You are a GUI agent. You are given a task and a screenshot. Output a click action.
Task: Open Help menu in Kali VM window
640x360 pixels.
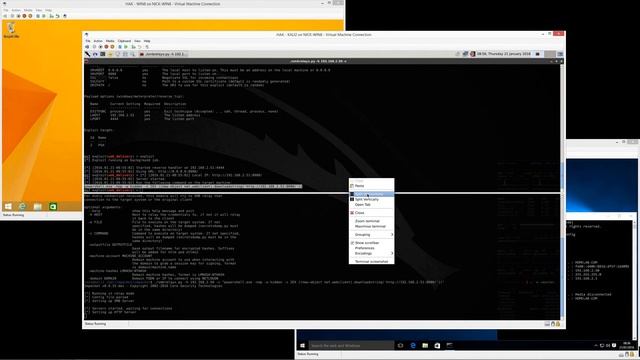pyautogui.click(x=147, y=41)
